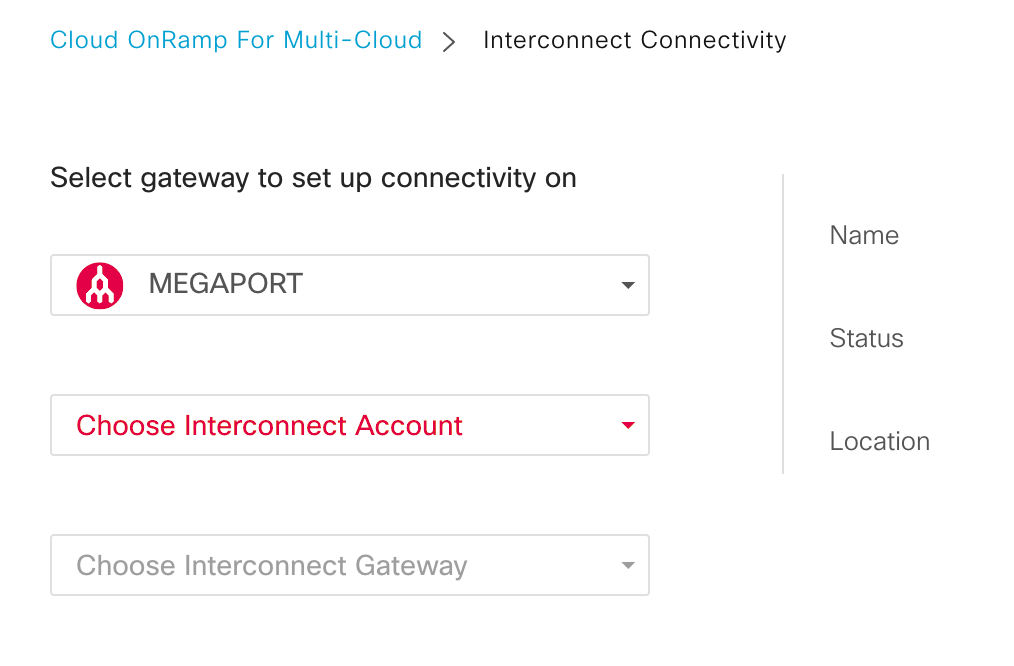Click inside the MEGAPORT gateway field

pyautogui.click(x=350, y=285)
